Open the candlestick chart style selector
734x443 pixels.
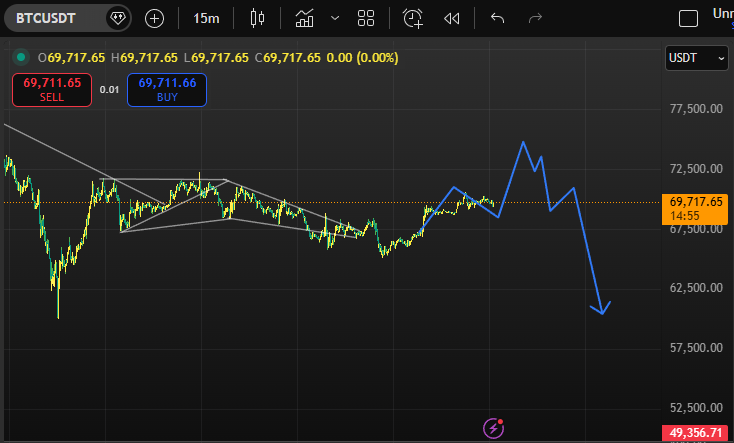coord(257,18)
